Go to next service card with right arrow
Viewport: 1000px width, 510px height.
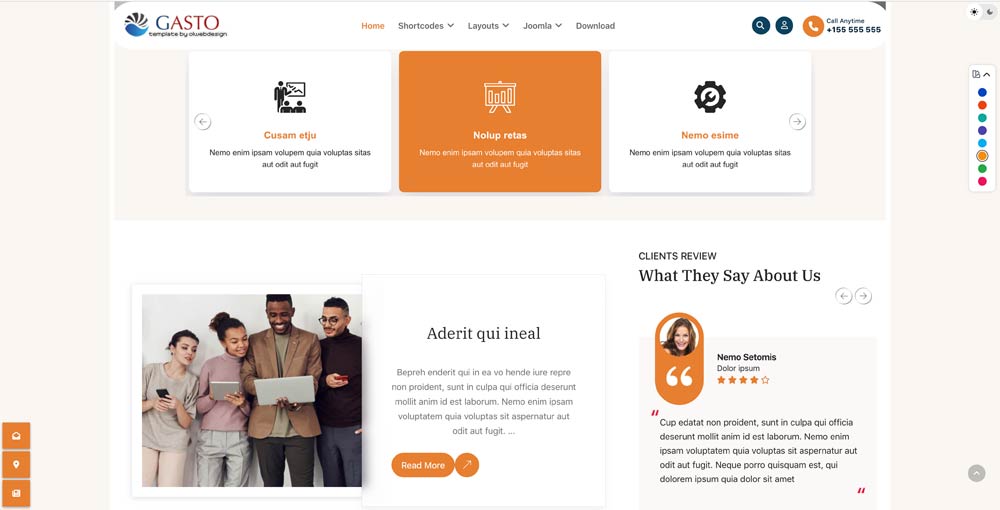click(797, 121)
